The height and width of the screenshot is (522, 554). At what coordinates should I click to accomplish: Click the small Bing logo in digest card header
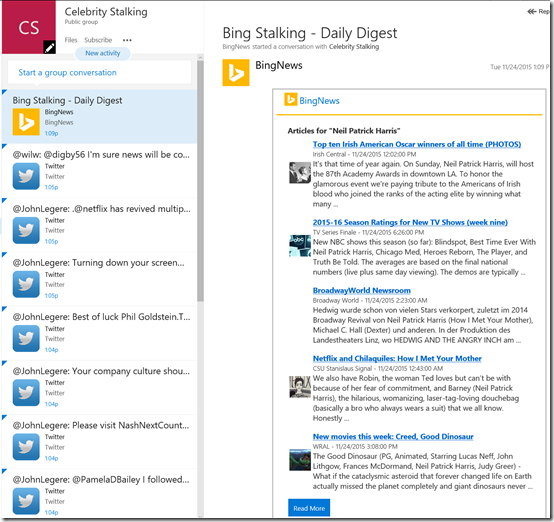[x=290, y=100]
